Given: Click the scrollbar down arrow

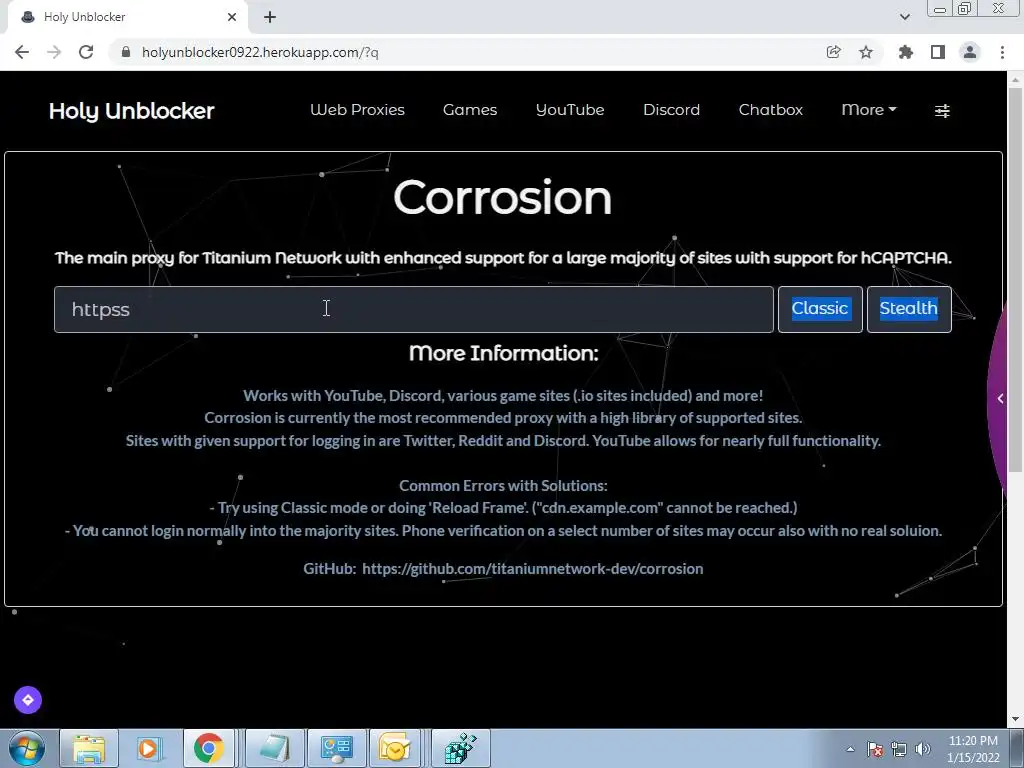Looking at the screenshot, I should pyautogui.click(x=1015, y=720).
